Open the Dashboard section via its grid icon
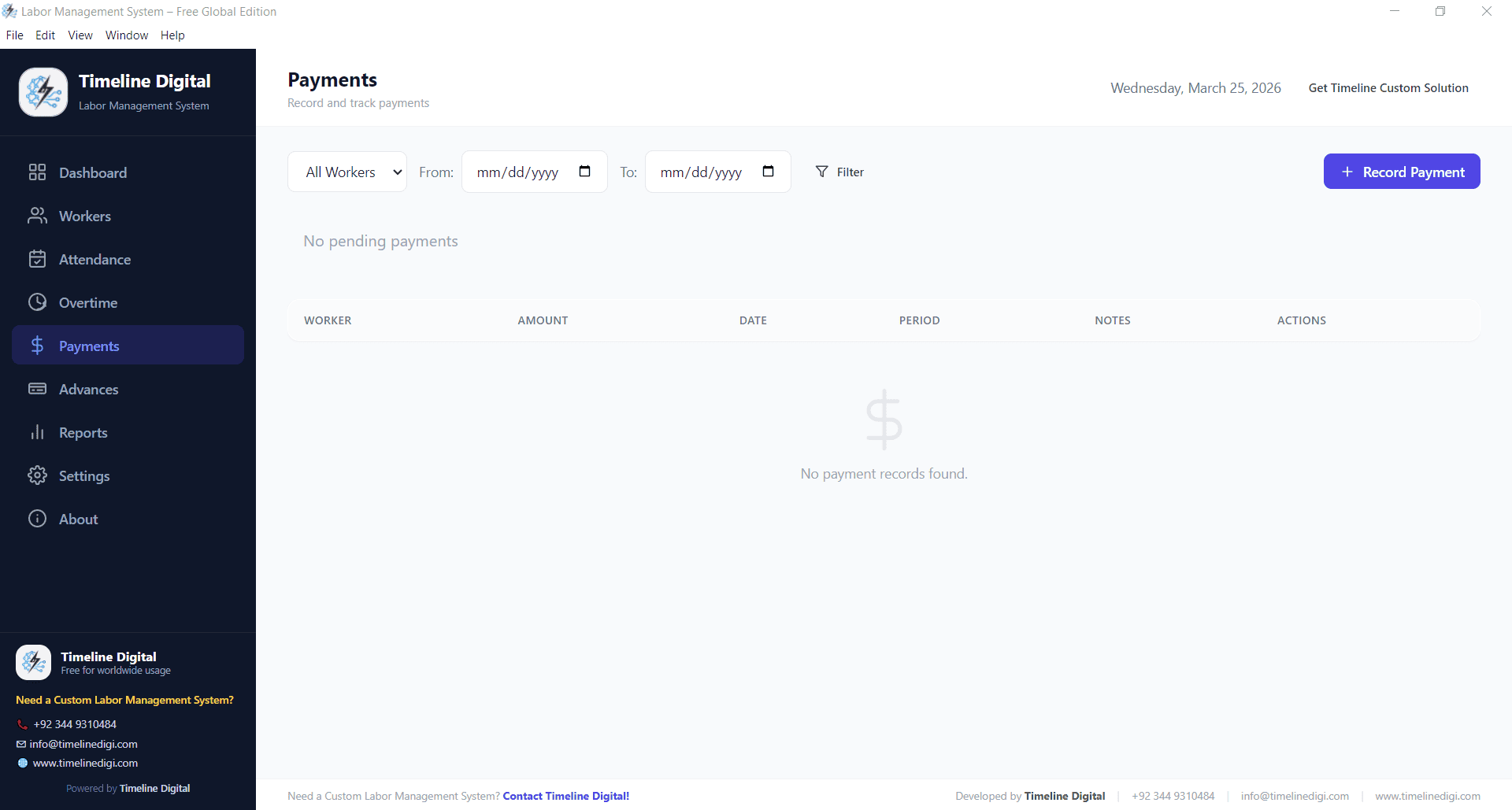Screen dimensions: 1512x810 click(x=38, y=172)
